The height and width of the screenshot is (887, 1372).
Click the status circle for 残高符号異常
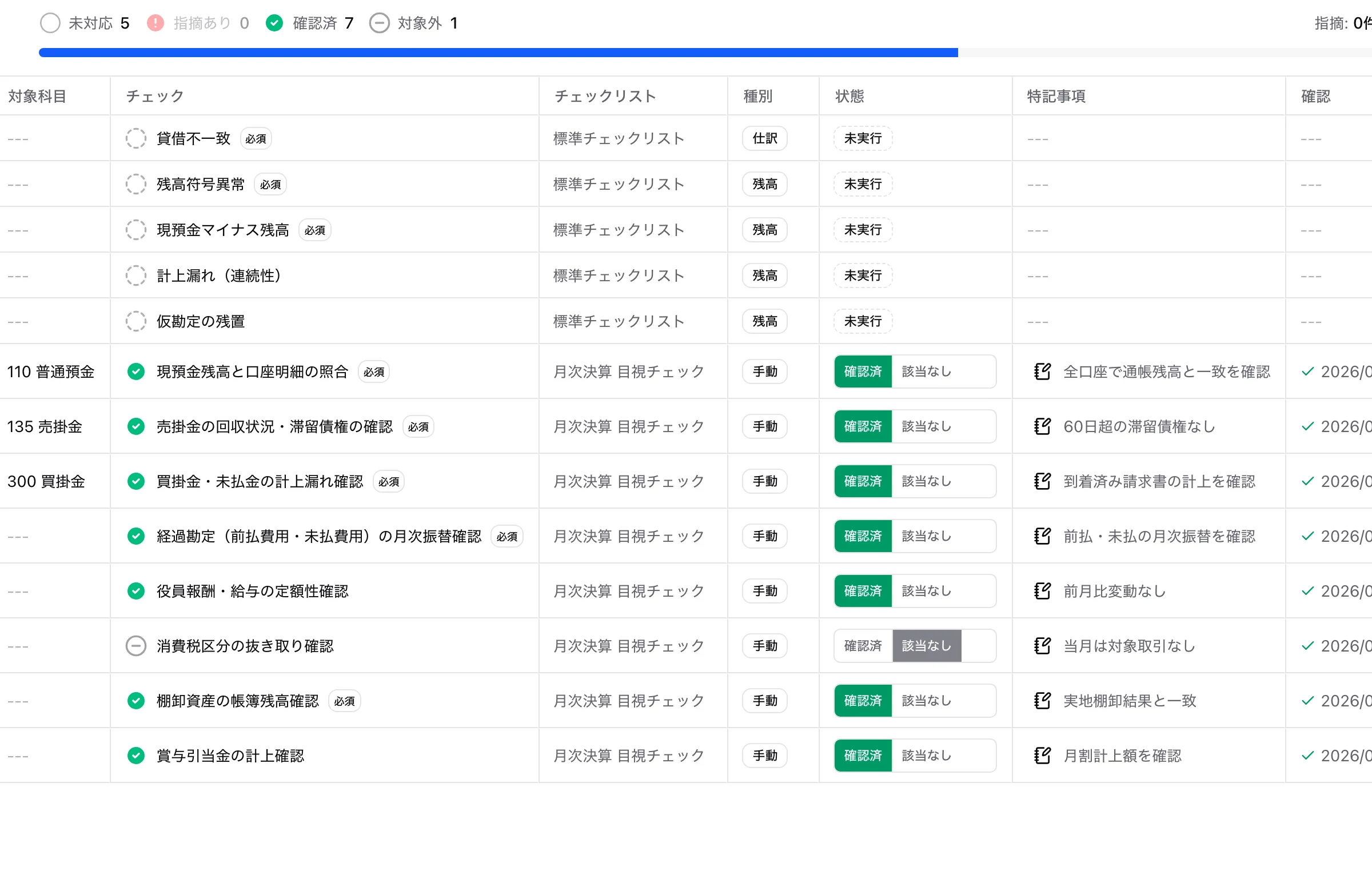(136, 184)
